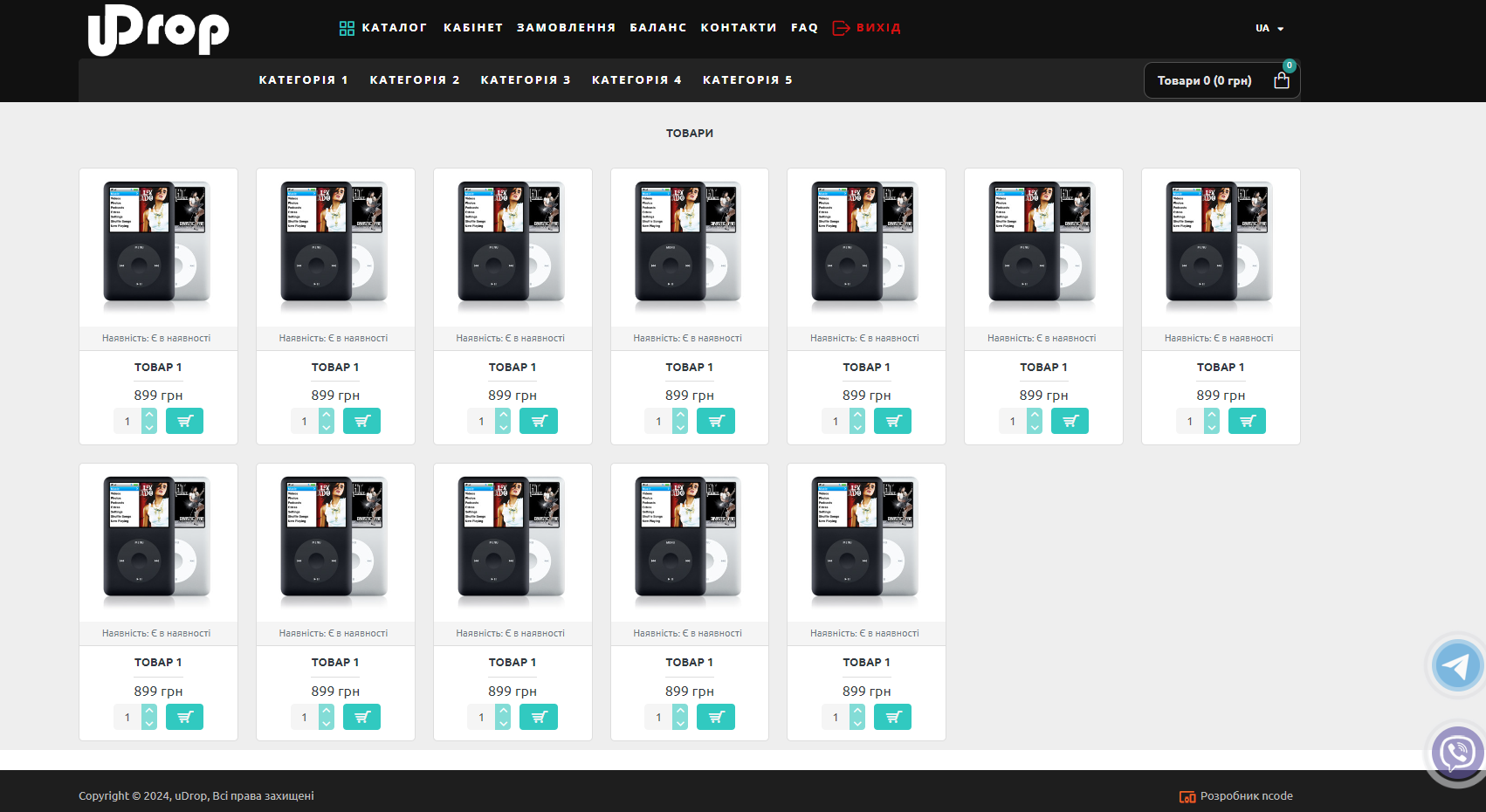Open the FAQ page

pos(804,28)
